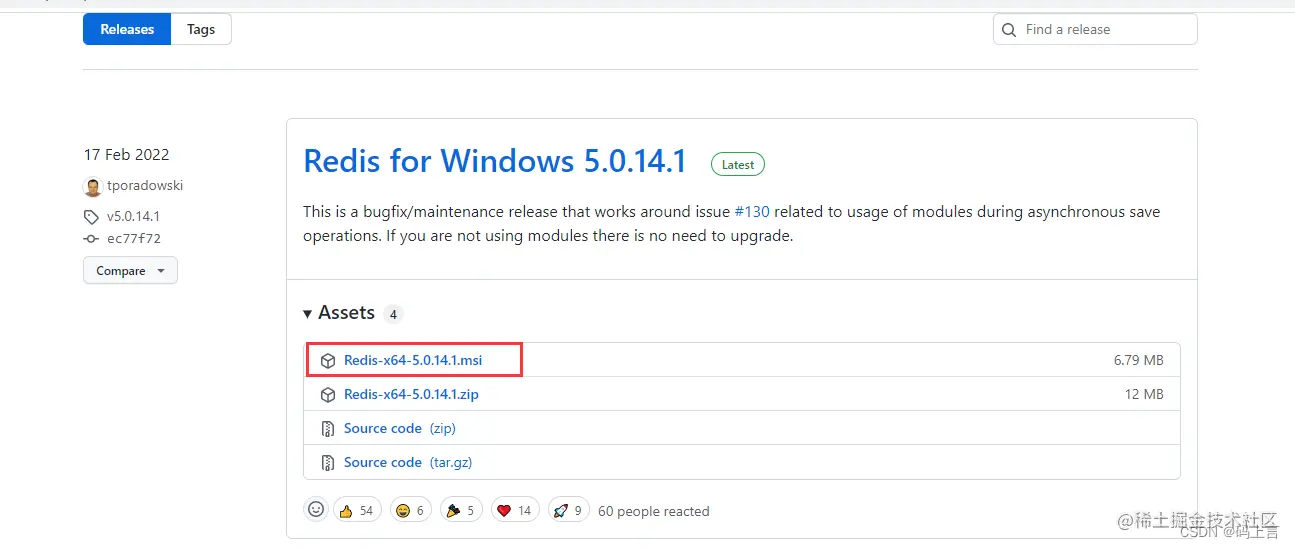This screenshot has width=1295, height=548.
Task: Open the Redis for Windows 5.0.14.1 release title
Action: pyautogui.click(x=495, y=161)
